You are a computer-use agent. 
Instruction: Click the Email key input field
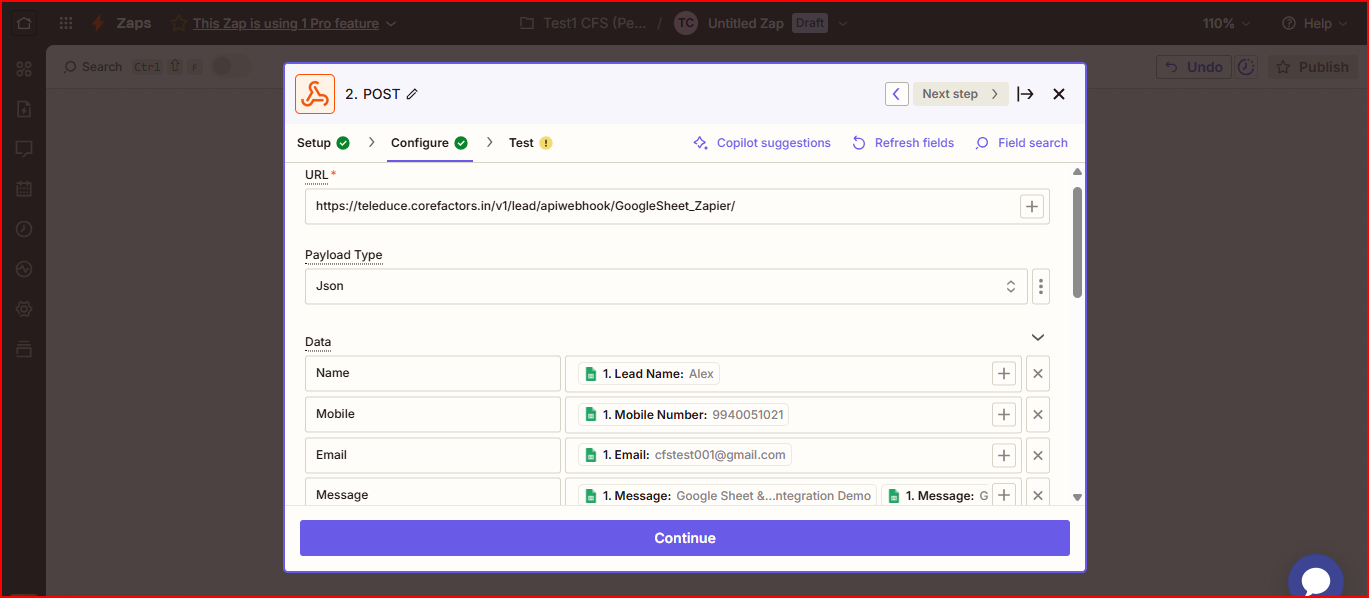click(x=432, y=456)
